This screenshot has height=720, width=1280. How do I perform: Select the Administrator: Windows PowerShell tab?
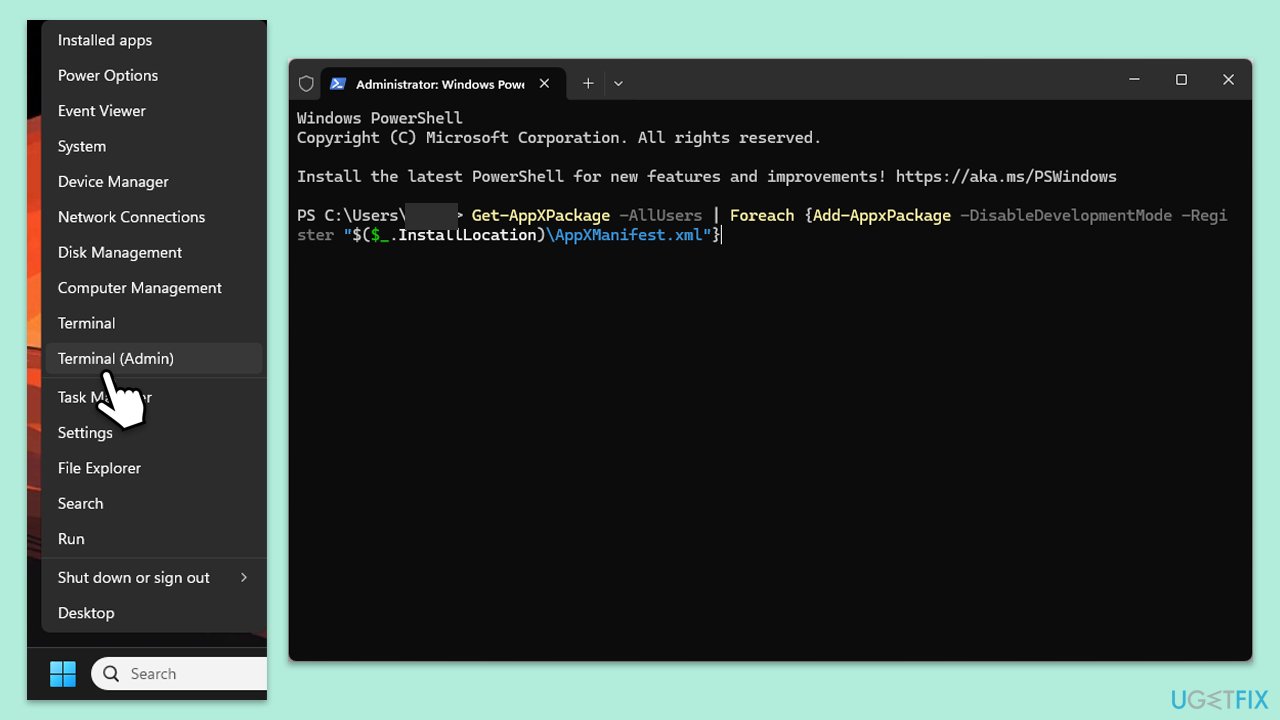pyautogui.click(x=442, y=84)
